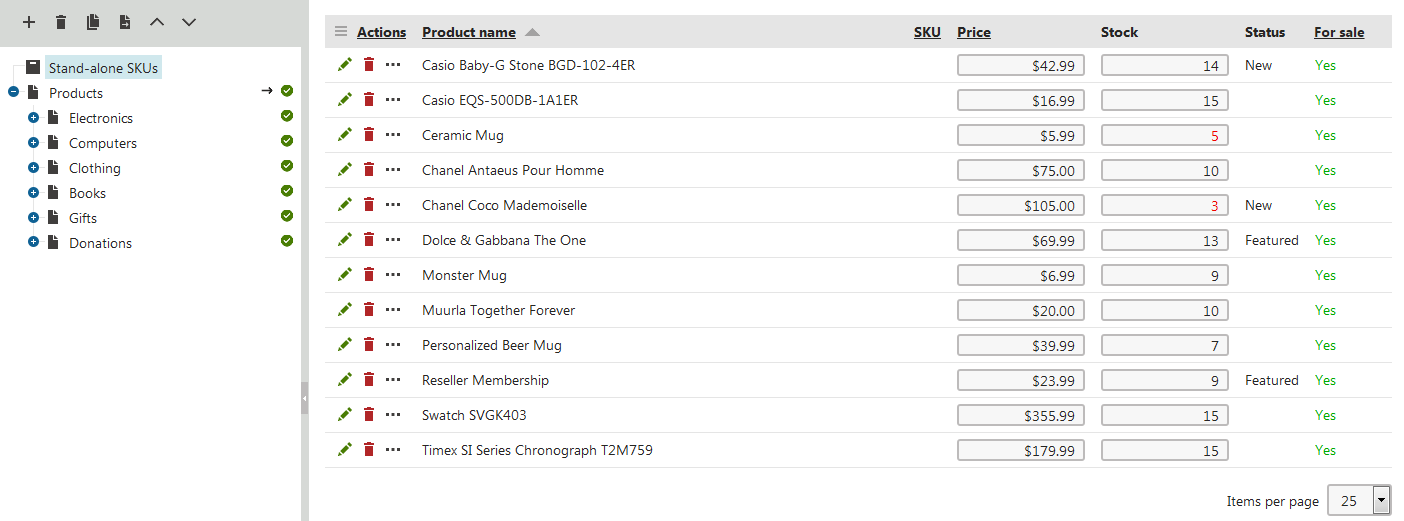Move item up with the up arrow
1404x521 pixels.
coord(156,22)
